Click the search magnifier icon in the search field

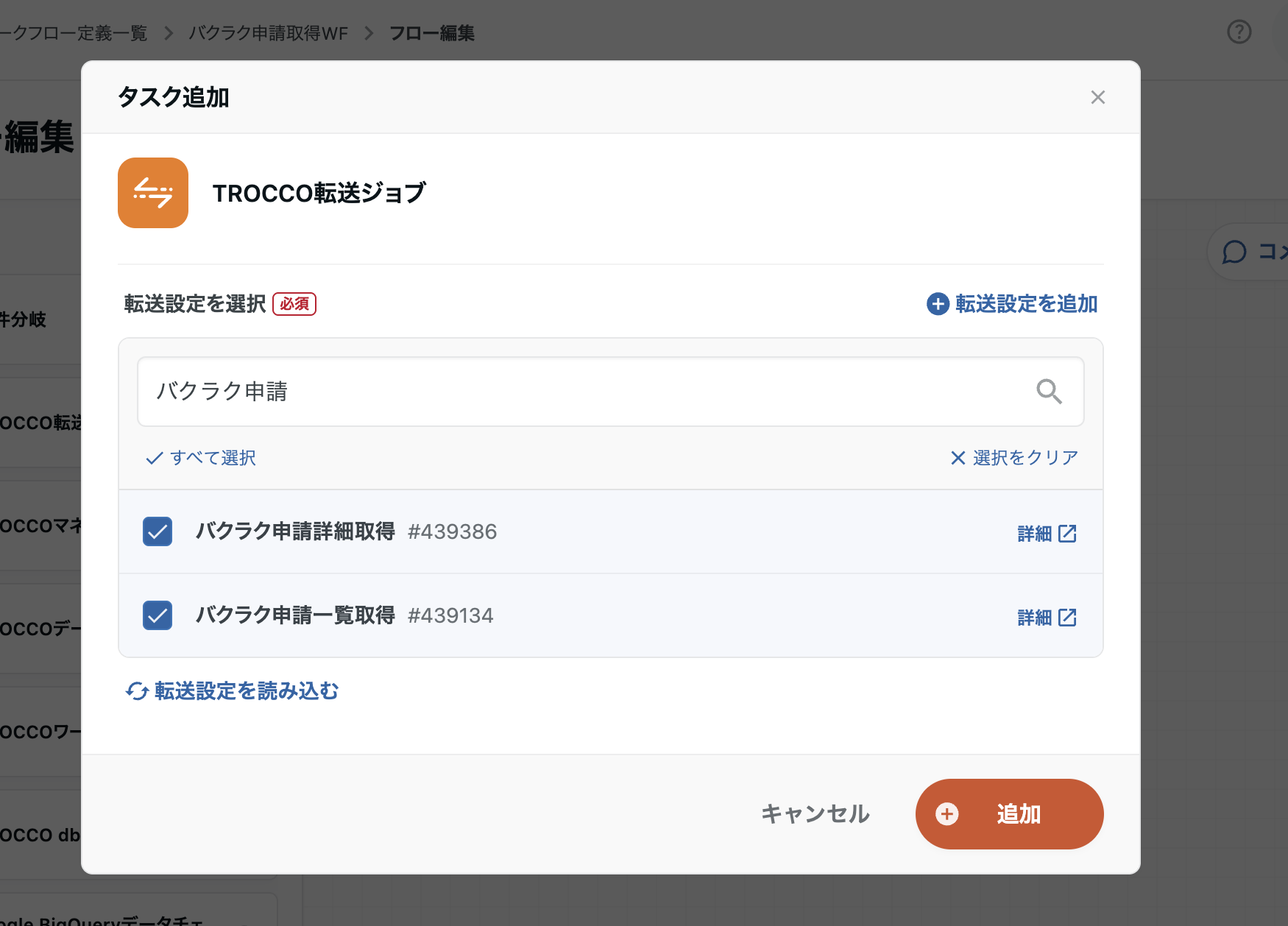1050,391
